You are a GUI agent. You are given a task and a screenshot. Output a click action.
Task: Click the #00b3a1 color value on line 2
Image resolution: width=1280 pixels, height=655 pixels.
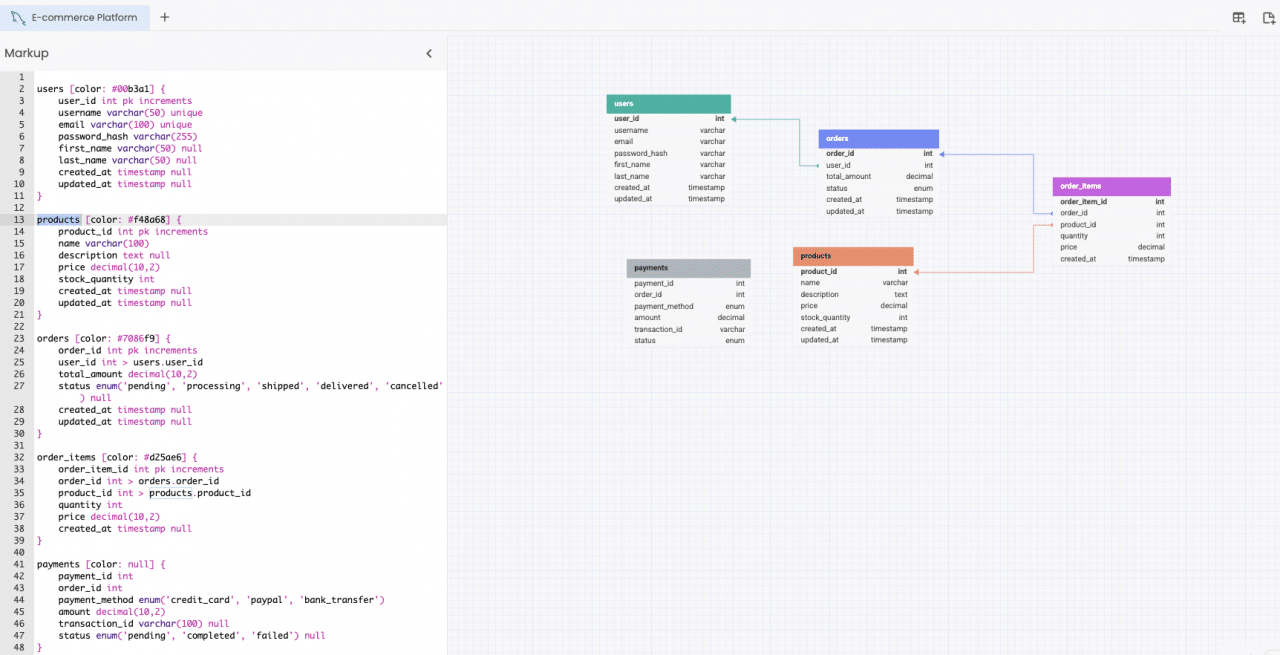point(133,88)
